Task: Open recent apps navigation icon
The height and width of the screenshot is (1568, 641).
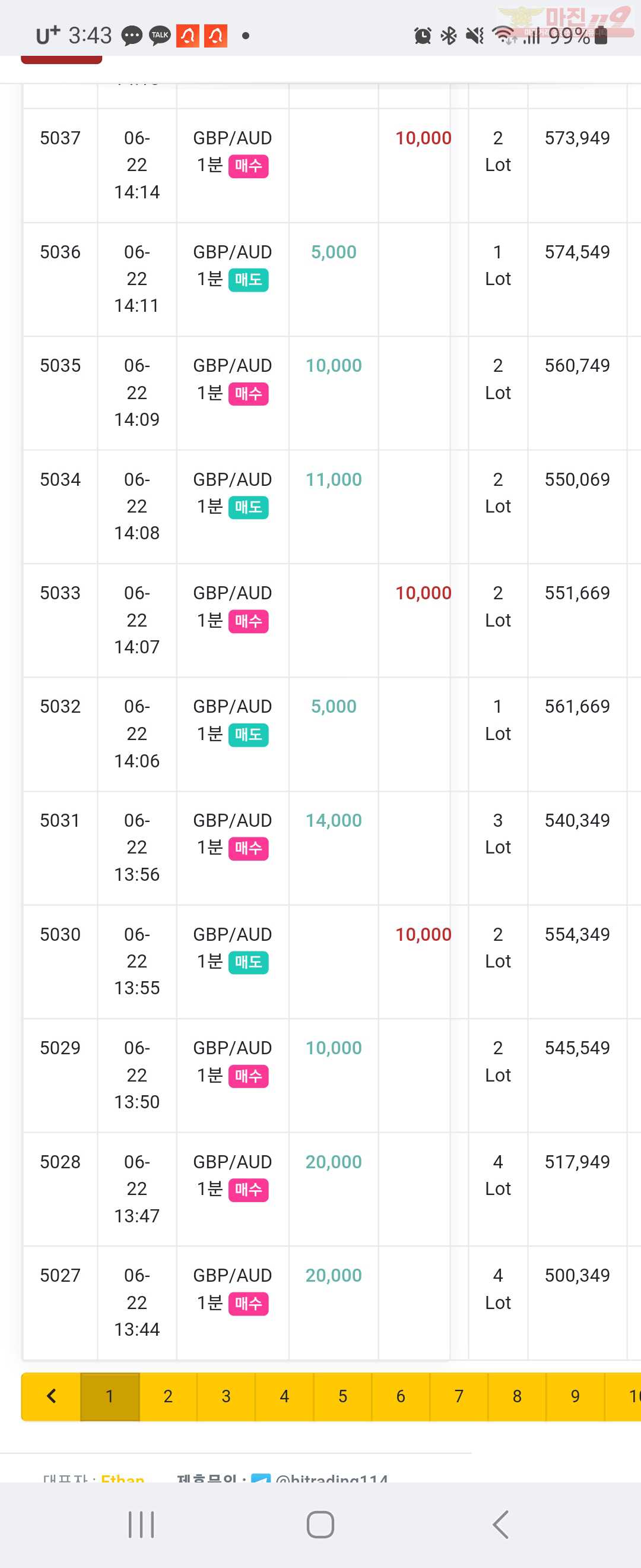Action: [141, 1525]
